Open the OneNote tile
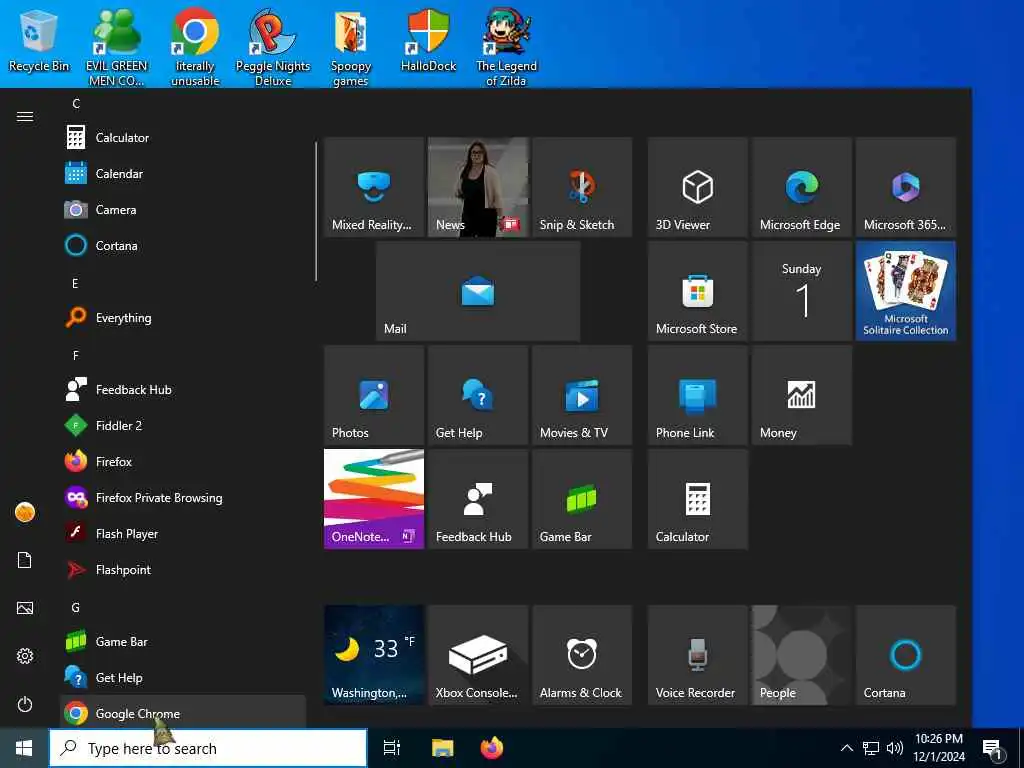1024x768 pixels. point(374,499)
